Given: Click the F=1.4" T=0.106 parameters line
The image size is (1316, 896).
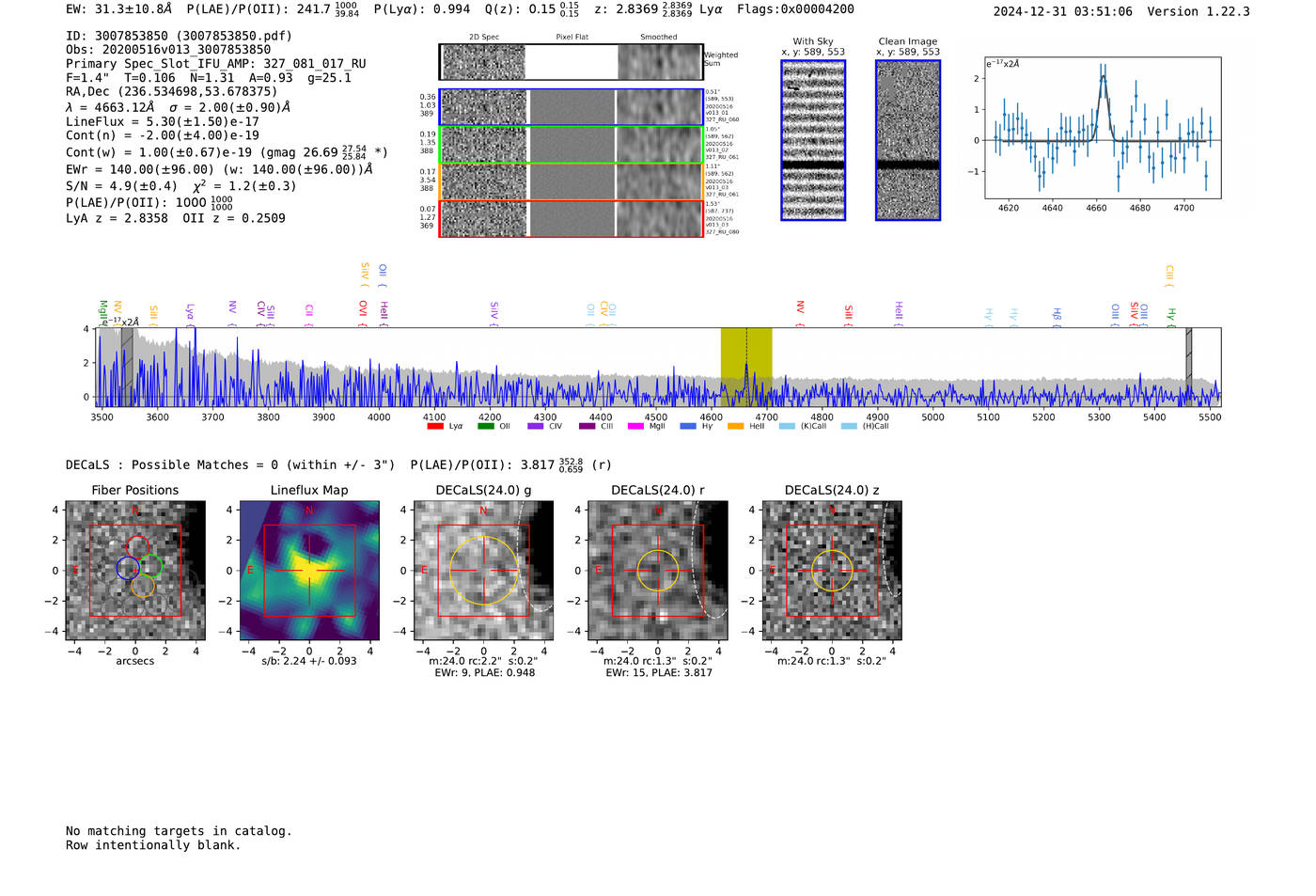Looking at the screenshot, I should coord(209,78).
